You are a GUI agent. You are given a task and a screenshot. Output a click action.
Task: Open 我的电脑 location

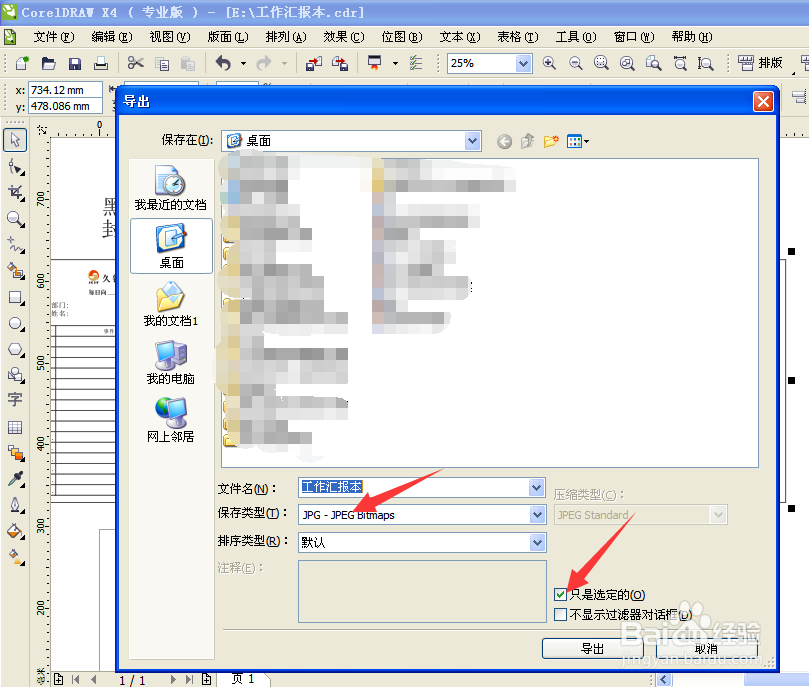(171, 362)
